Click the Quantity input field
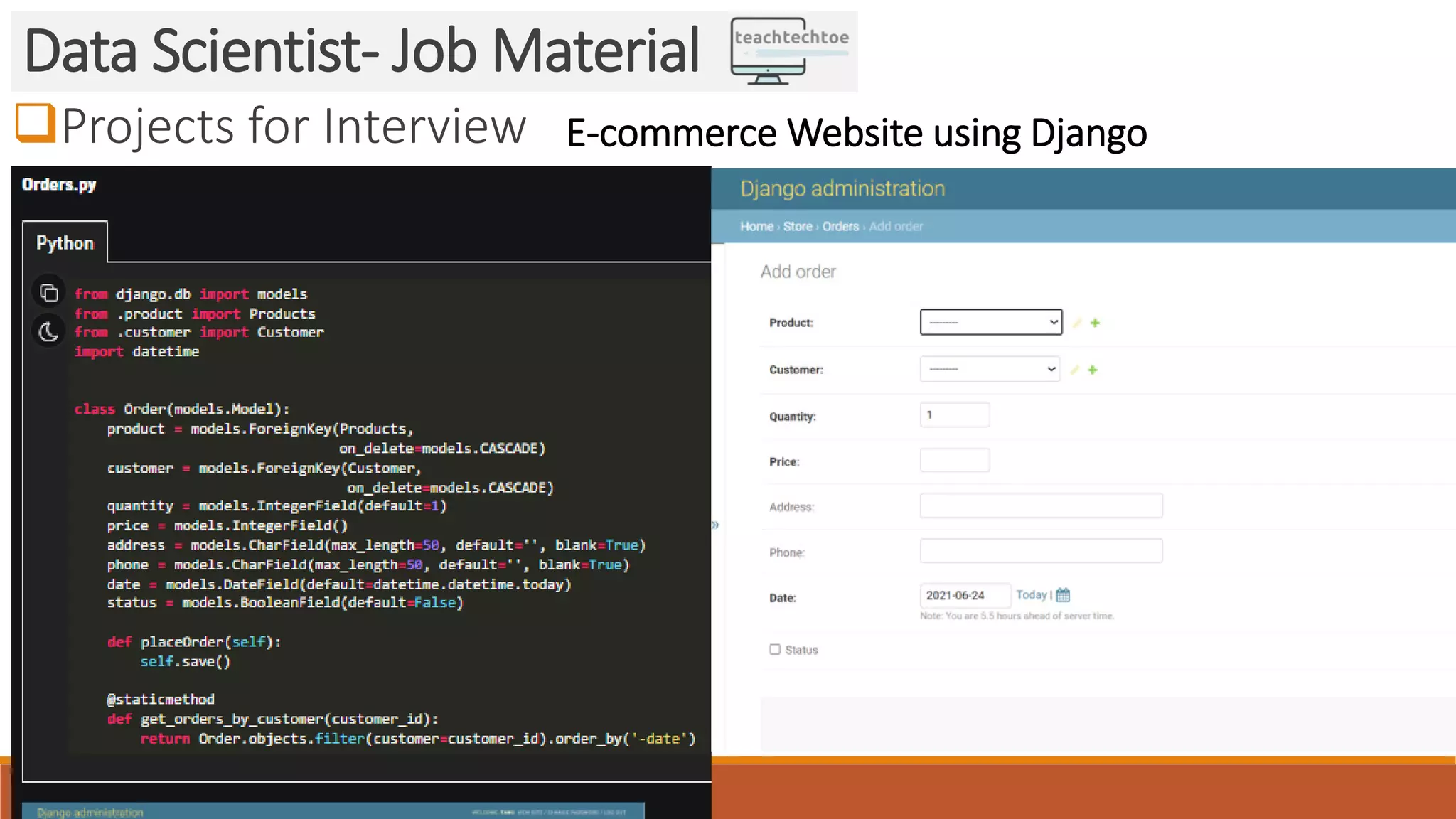This screenshot has width=1456, height=819. tap(955, 415)
